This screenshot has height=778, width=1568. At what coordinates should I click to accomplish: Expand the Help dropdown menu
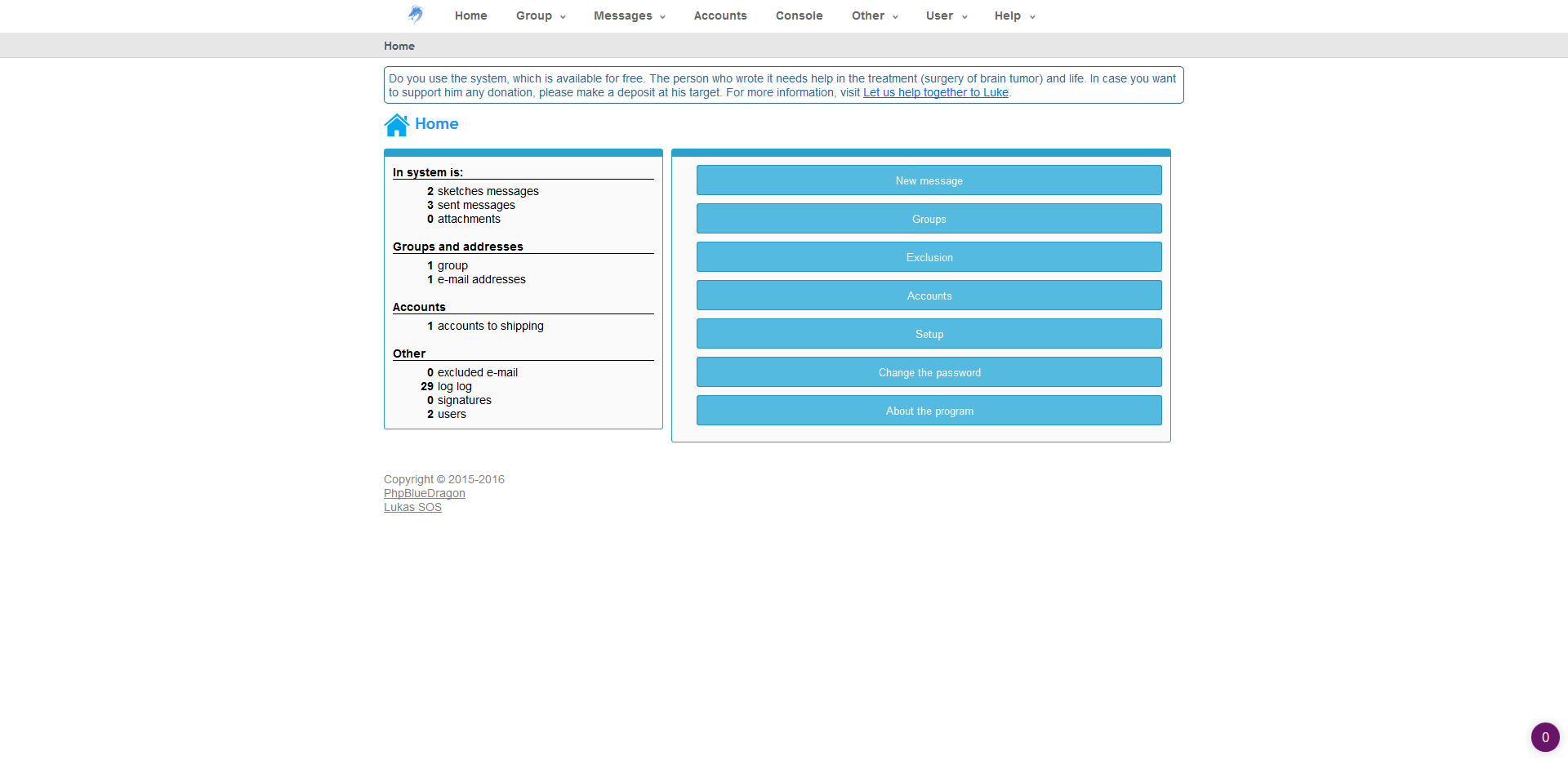(x=1015, y=16)
